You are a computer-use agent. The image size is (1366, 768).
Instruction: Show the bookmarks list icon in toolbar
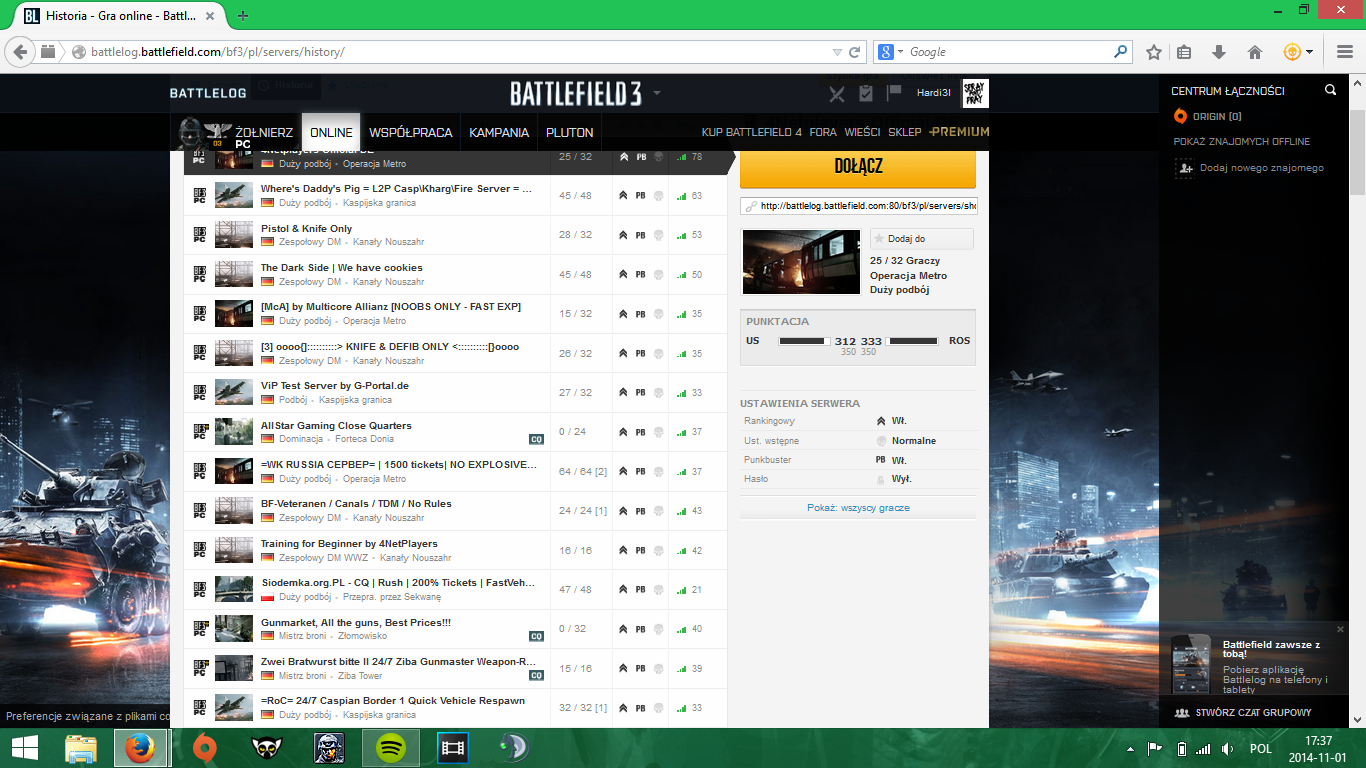[x=1185, y=52]
